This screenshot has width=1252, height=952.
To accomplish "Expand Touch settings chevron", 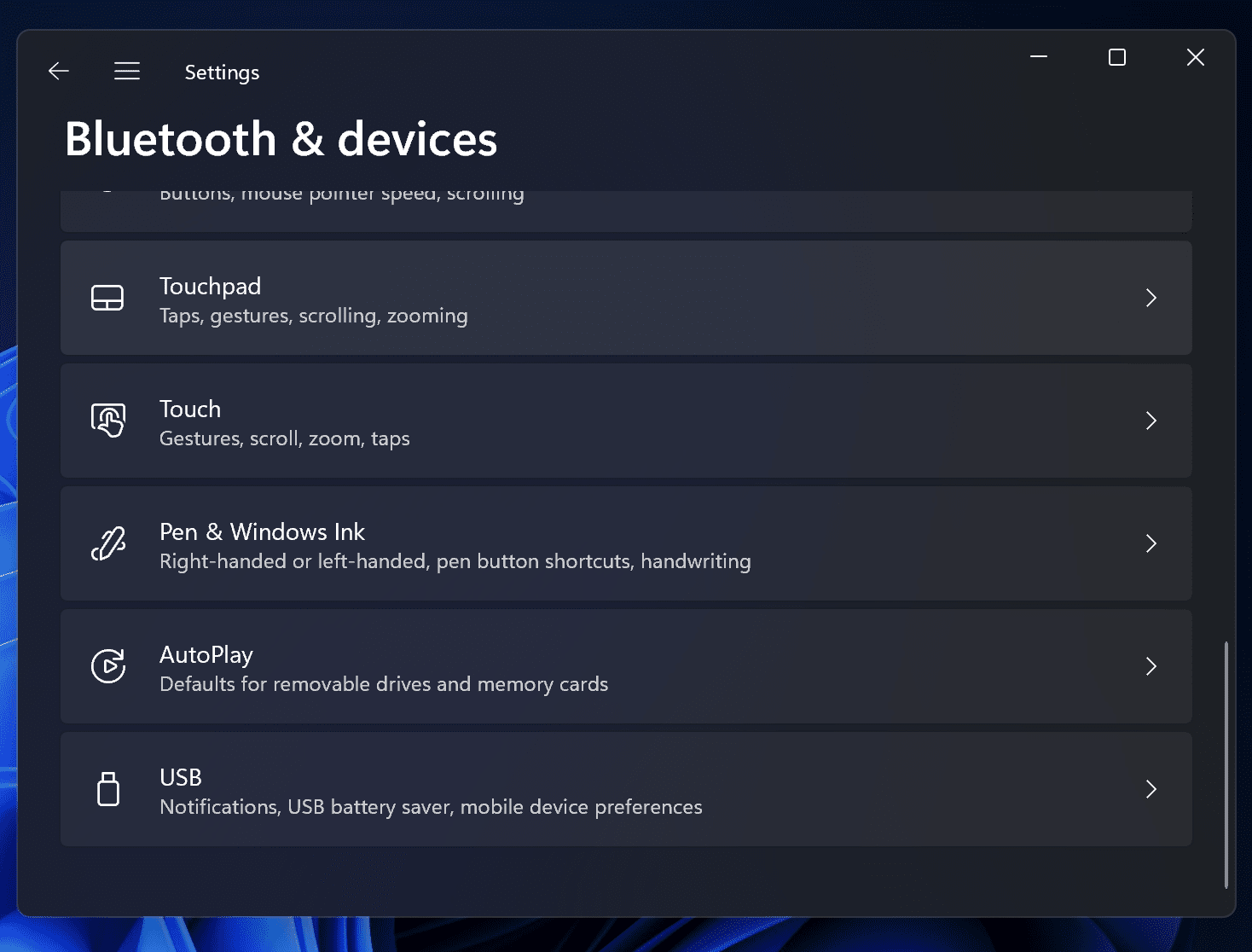I will 1151,421.
